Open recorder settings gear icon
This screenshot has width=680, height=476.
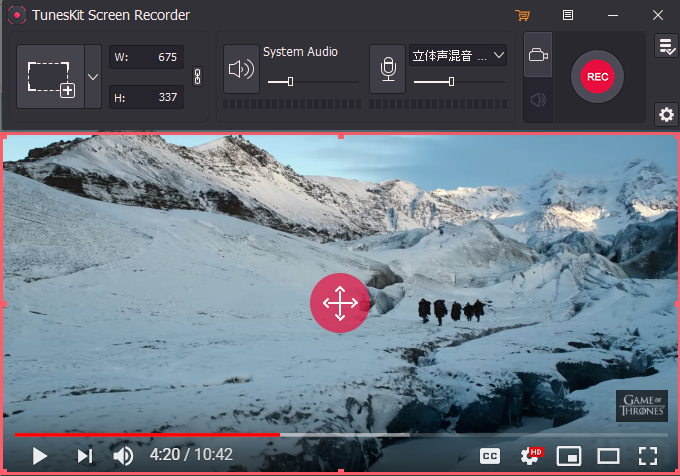click(666, 114)
